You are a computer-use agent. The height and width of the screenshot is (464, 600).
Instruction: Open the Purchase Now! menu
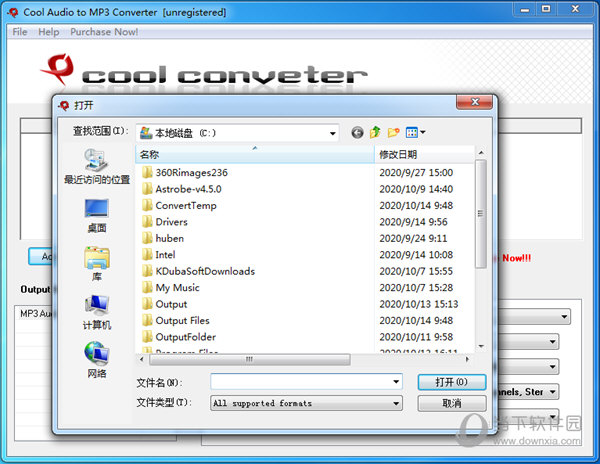tap(104, 32)
